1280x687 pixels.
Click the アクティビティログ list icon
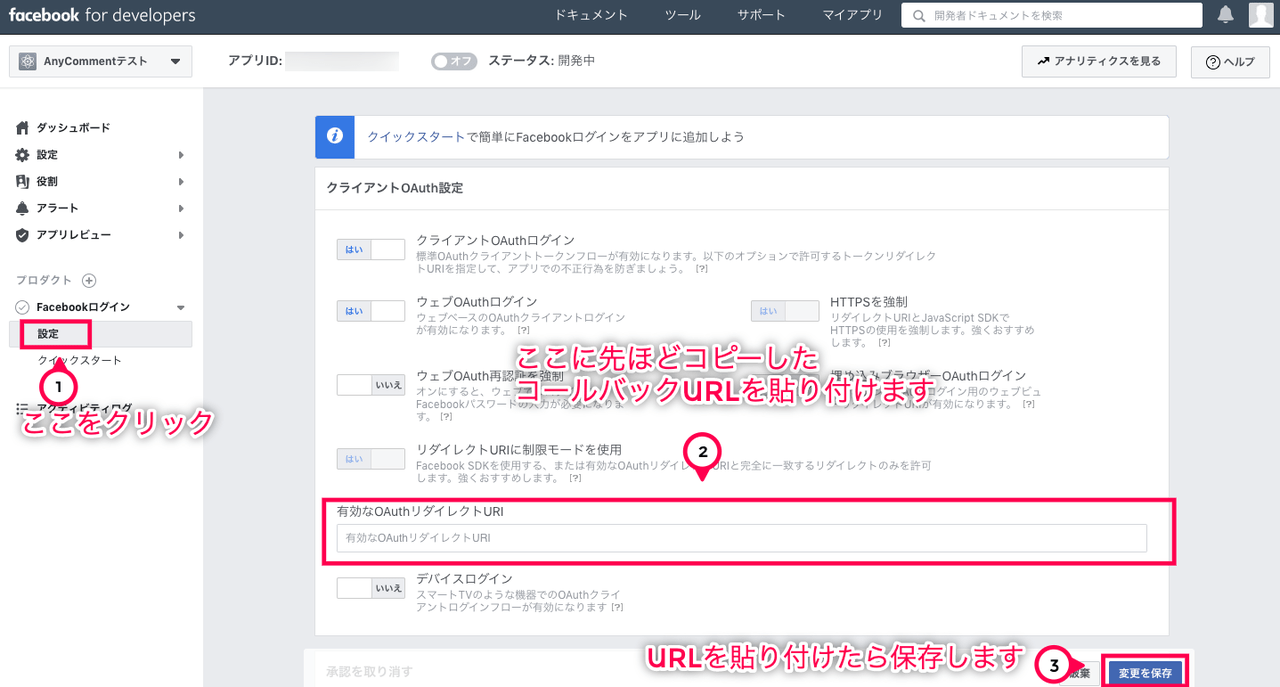[x=23, y=408]
